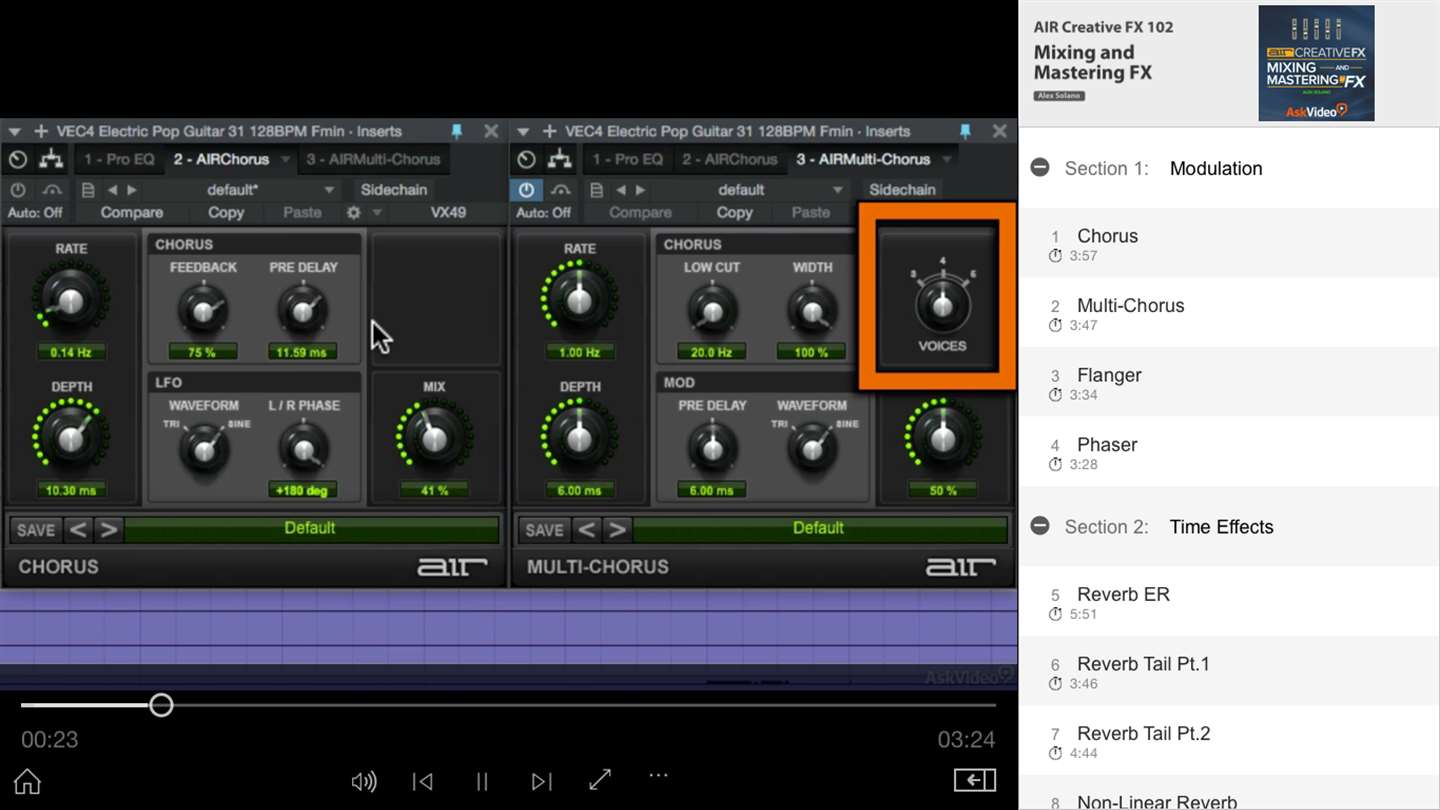Collapse the Multi-Chorus window using the header triangle
Viewport: 1440px width, 810px height.
pyautogui.click(x=523, y=131)
